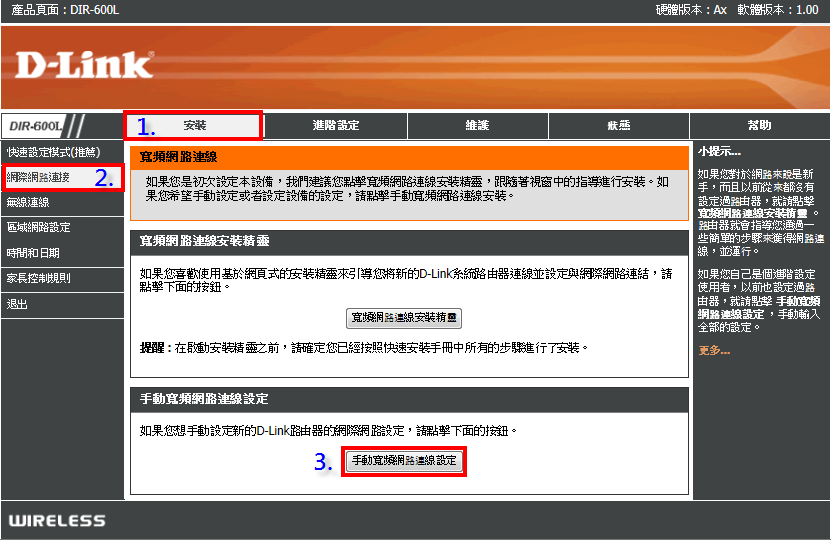Screen dimensions: 831x540
Task: Click the WIRELESS footer logo
Action: pyautogui.click(x=57, y=521)
